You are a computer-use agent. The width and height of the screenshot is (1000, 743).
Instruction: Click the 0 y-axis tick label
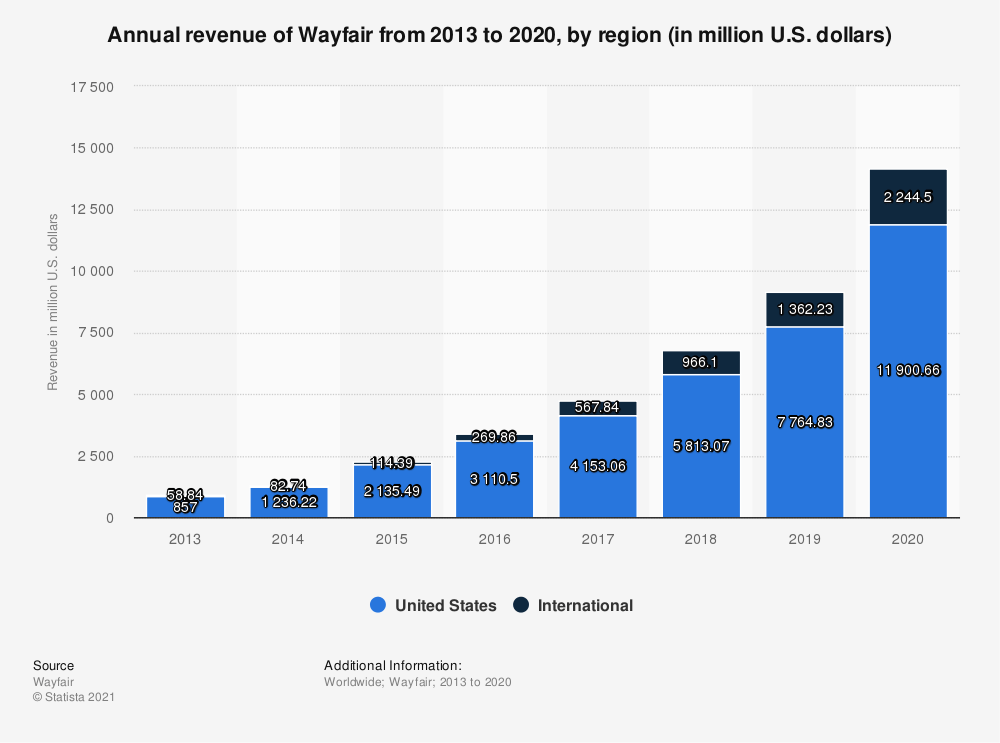[110, 519]
